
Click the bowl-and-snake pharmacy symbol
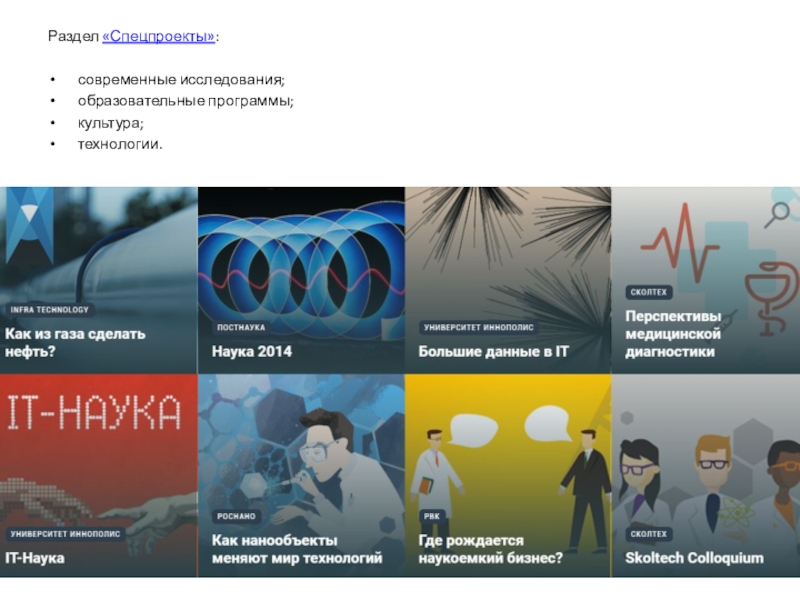tap(770, 298)
